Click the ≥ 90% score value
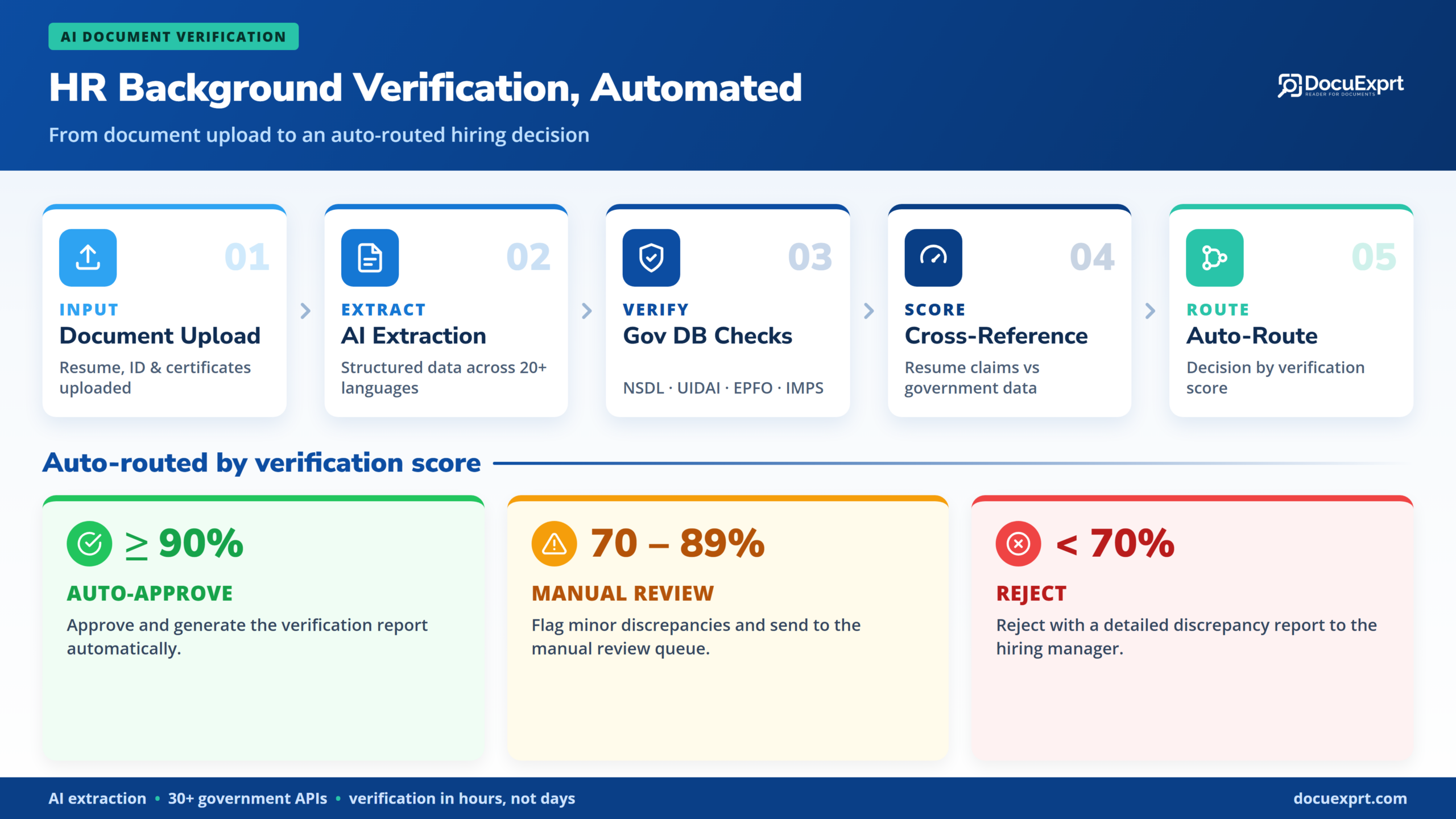Viewport: 1456px width, 819px height. 184,544
